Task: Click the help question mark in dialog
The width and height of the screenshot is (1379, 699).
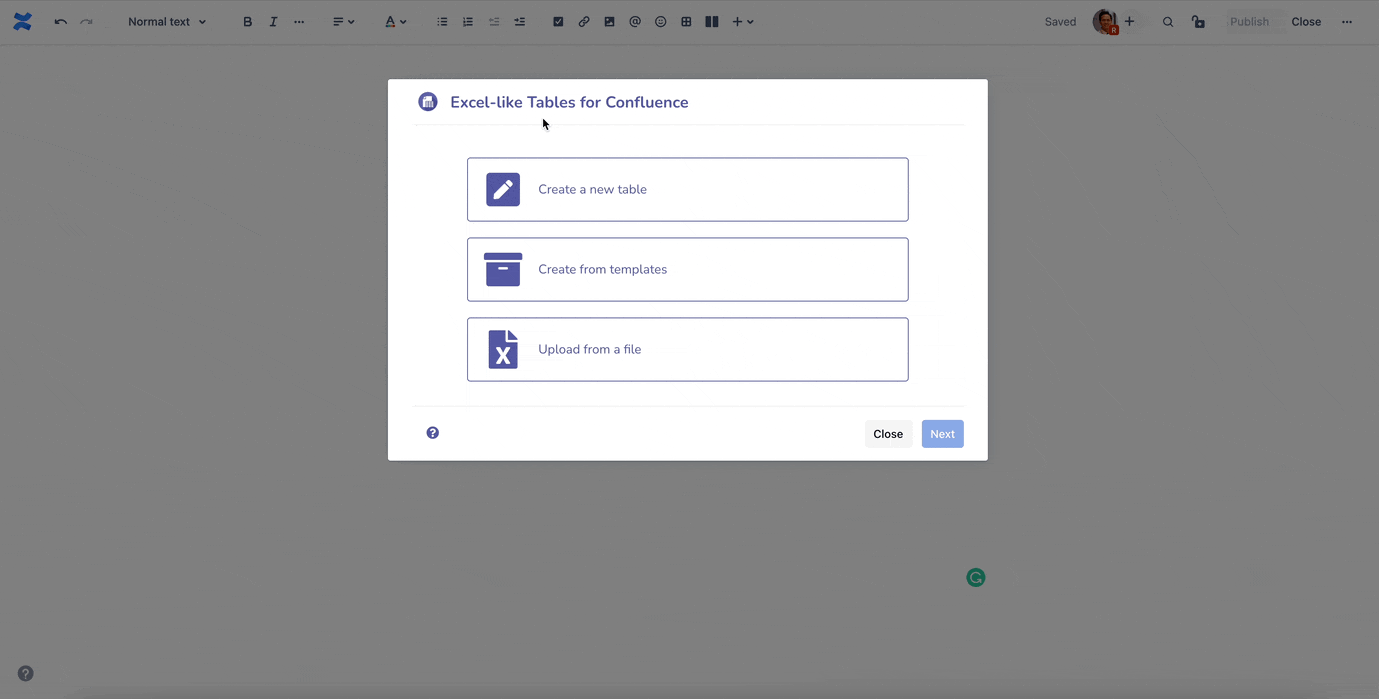Action: [432, 433]
